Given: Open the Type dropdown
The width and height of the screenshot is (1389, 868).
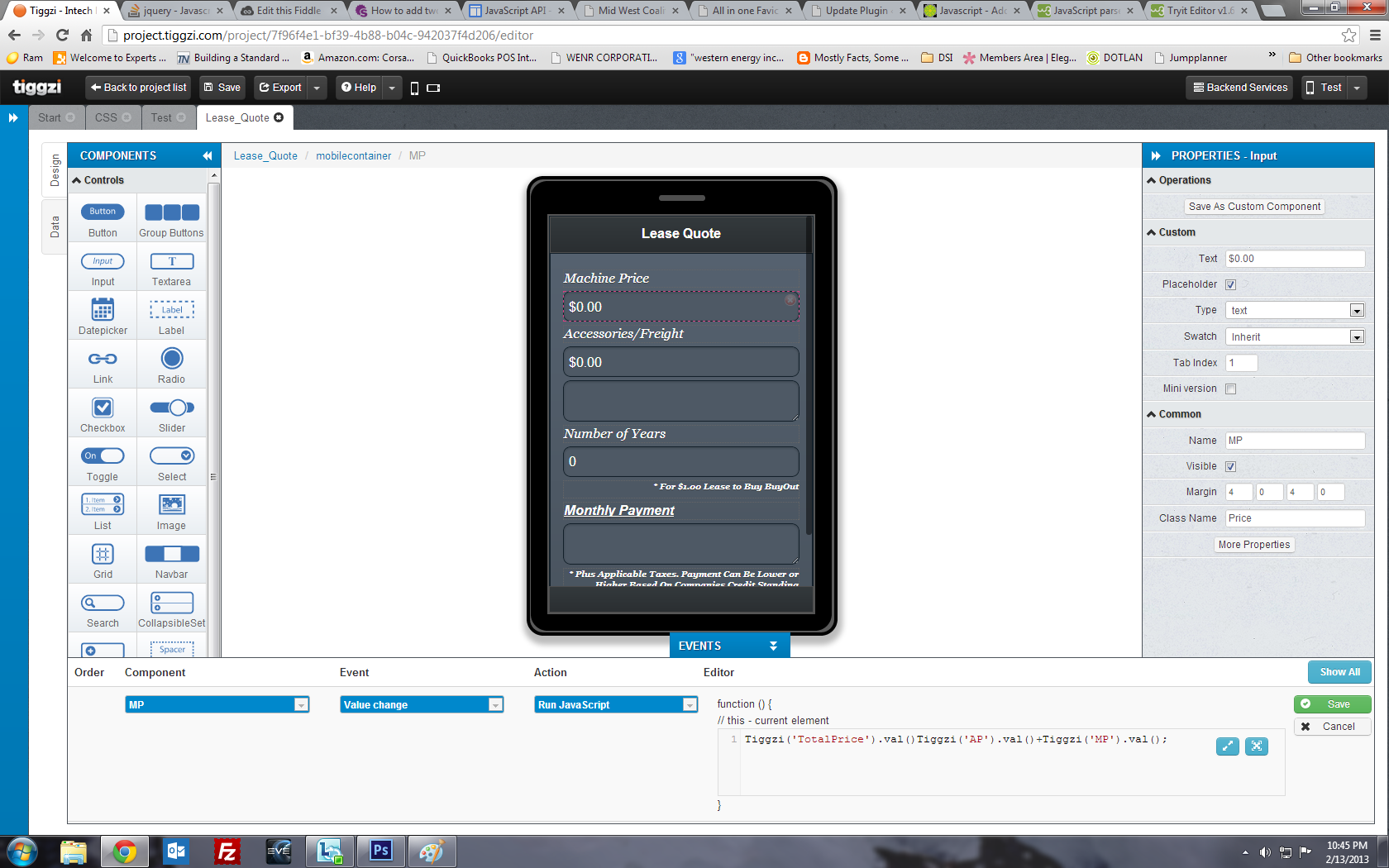Looking at the screenshot, I should click(1295, 311).
